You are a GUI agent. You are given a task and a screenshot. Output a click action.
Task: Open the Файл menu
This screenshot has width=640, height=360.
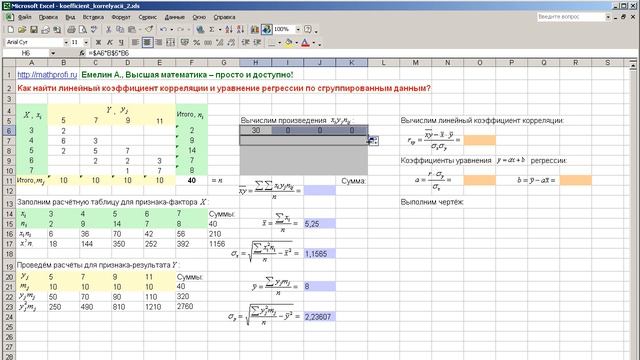click(x=24, y=17)
